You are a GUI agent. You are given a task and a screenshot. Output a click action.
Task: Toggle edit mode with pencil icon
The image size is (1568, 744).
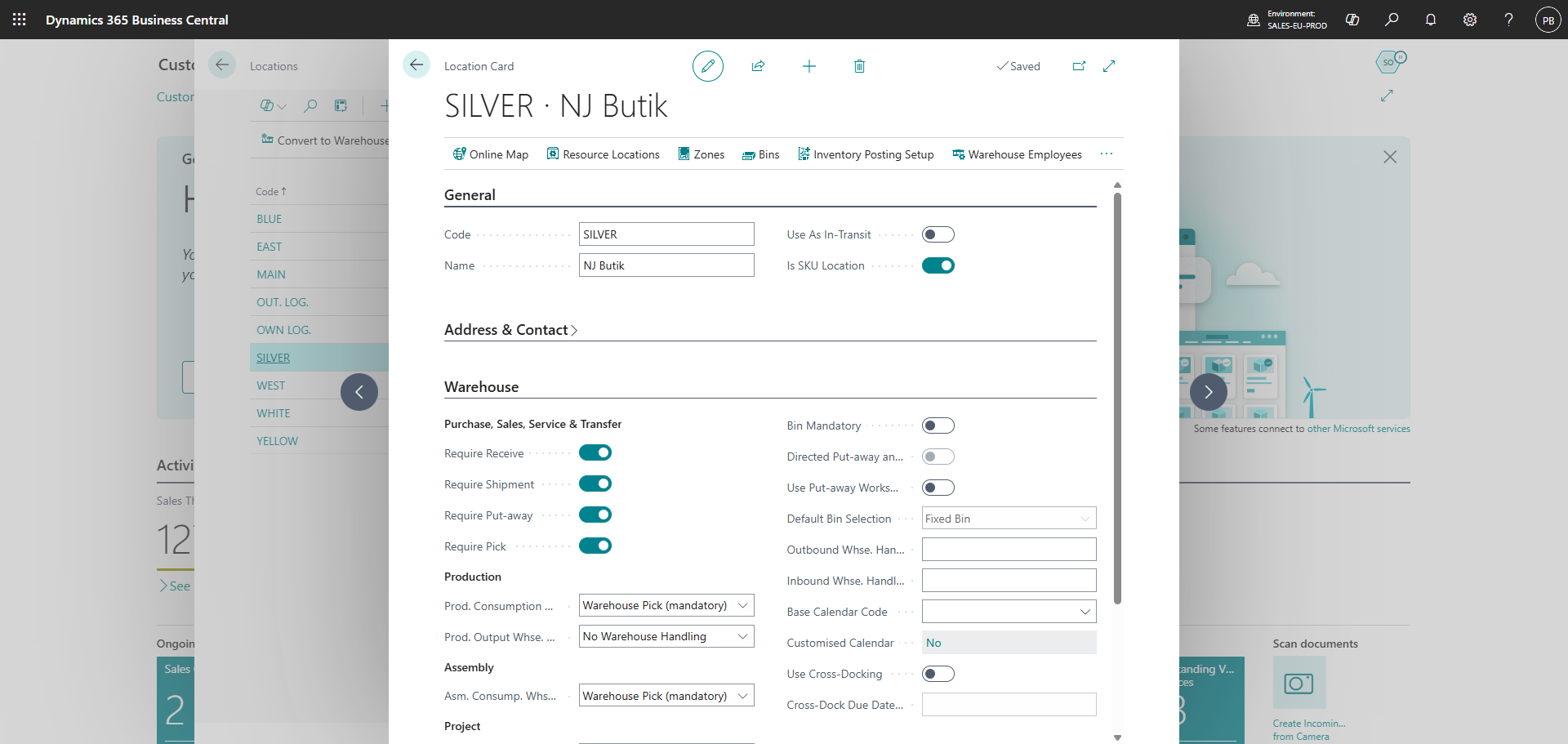pyautogui.click(x=708, y=66)
